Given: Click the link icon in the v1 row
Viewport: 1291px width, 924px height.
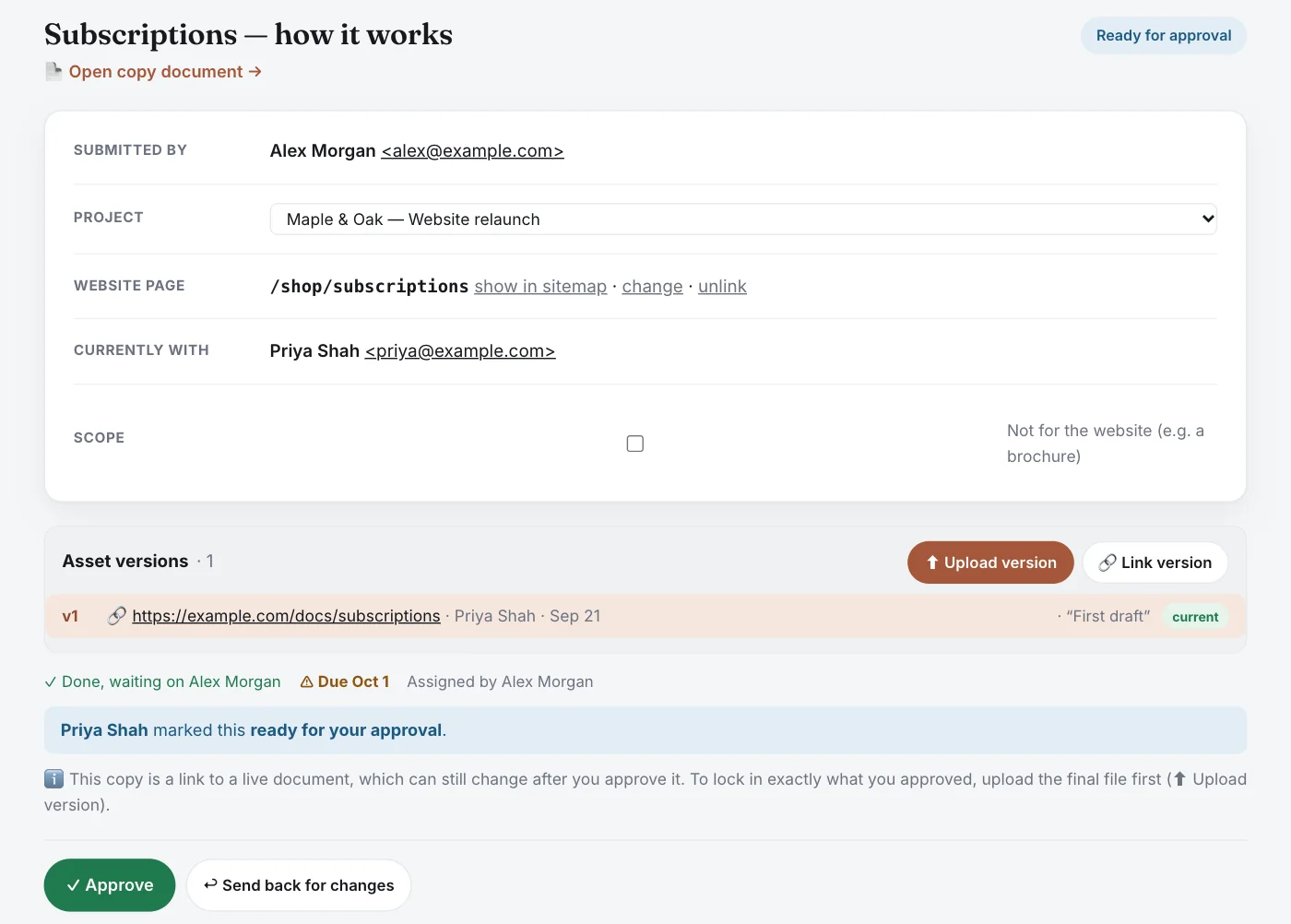Looking at the screenshot, I should pos(117,616).
